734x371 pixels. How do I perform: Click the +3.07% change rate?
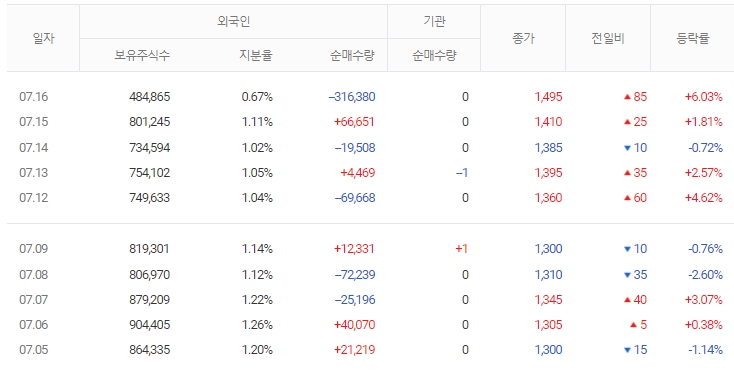(704, 299)
